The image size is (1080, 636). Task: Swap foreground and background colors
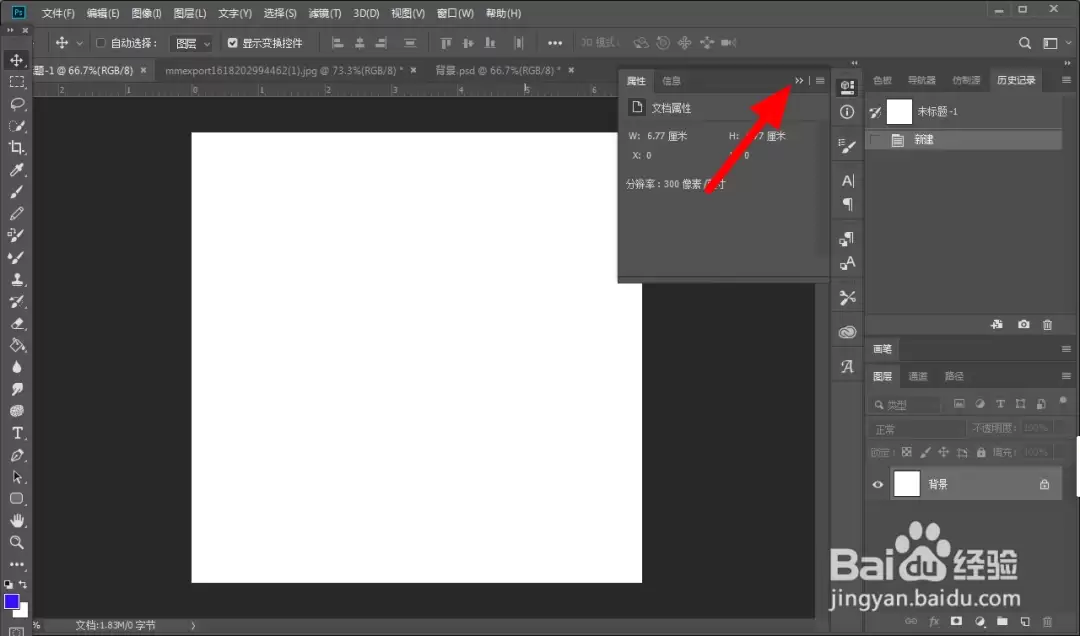point(23,584)
